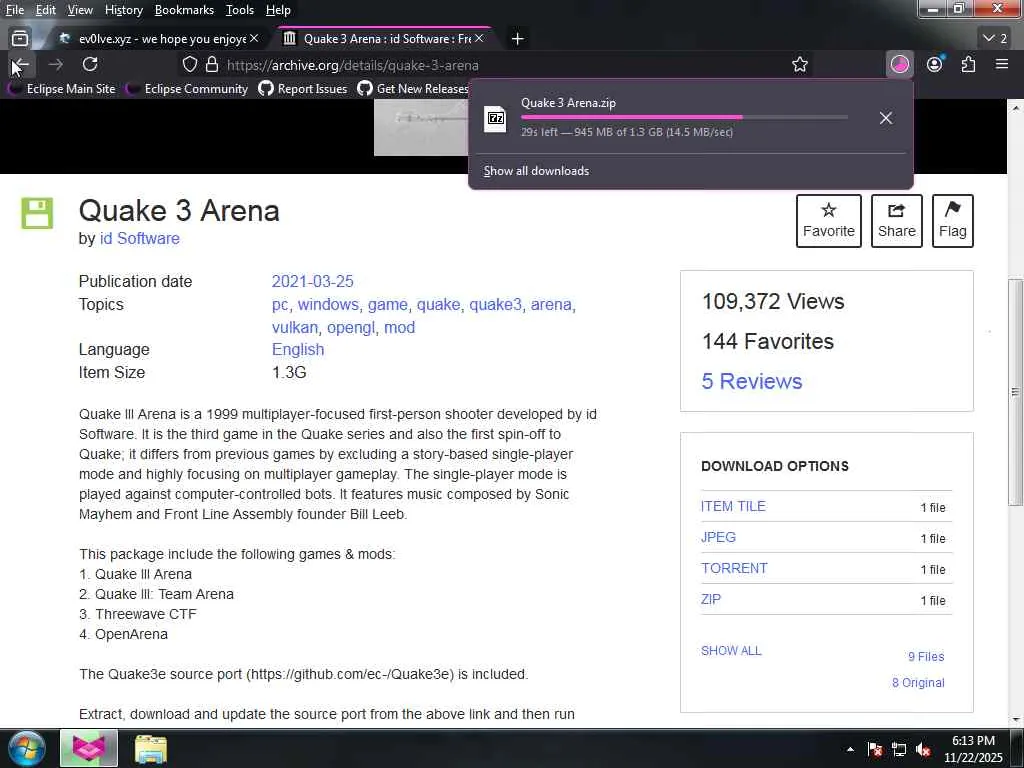Open the quake3 topic link

pyautogui.click(x=496, y=304)
